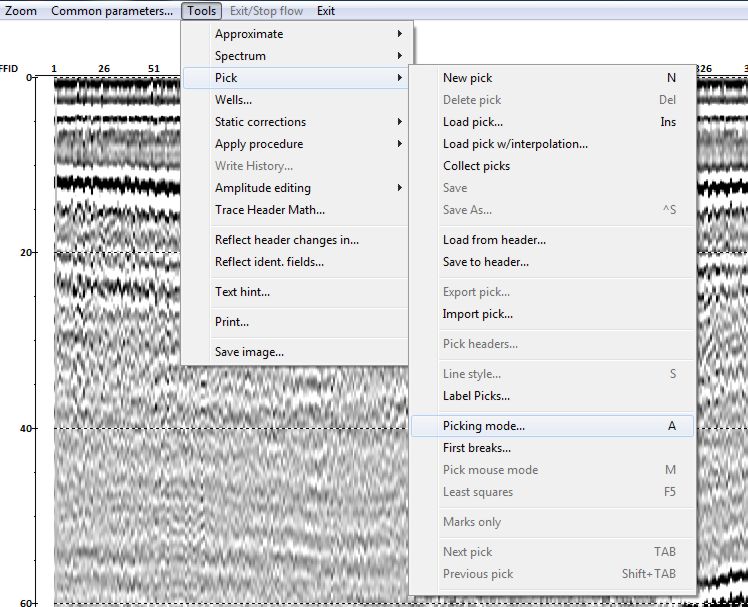Image resolution: width=748 pixels, height=607 pixels.
Task: Click the Exit menu item
Action: 325,10
